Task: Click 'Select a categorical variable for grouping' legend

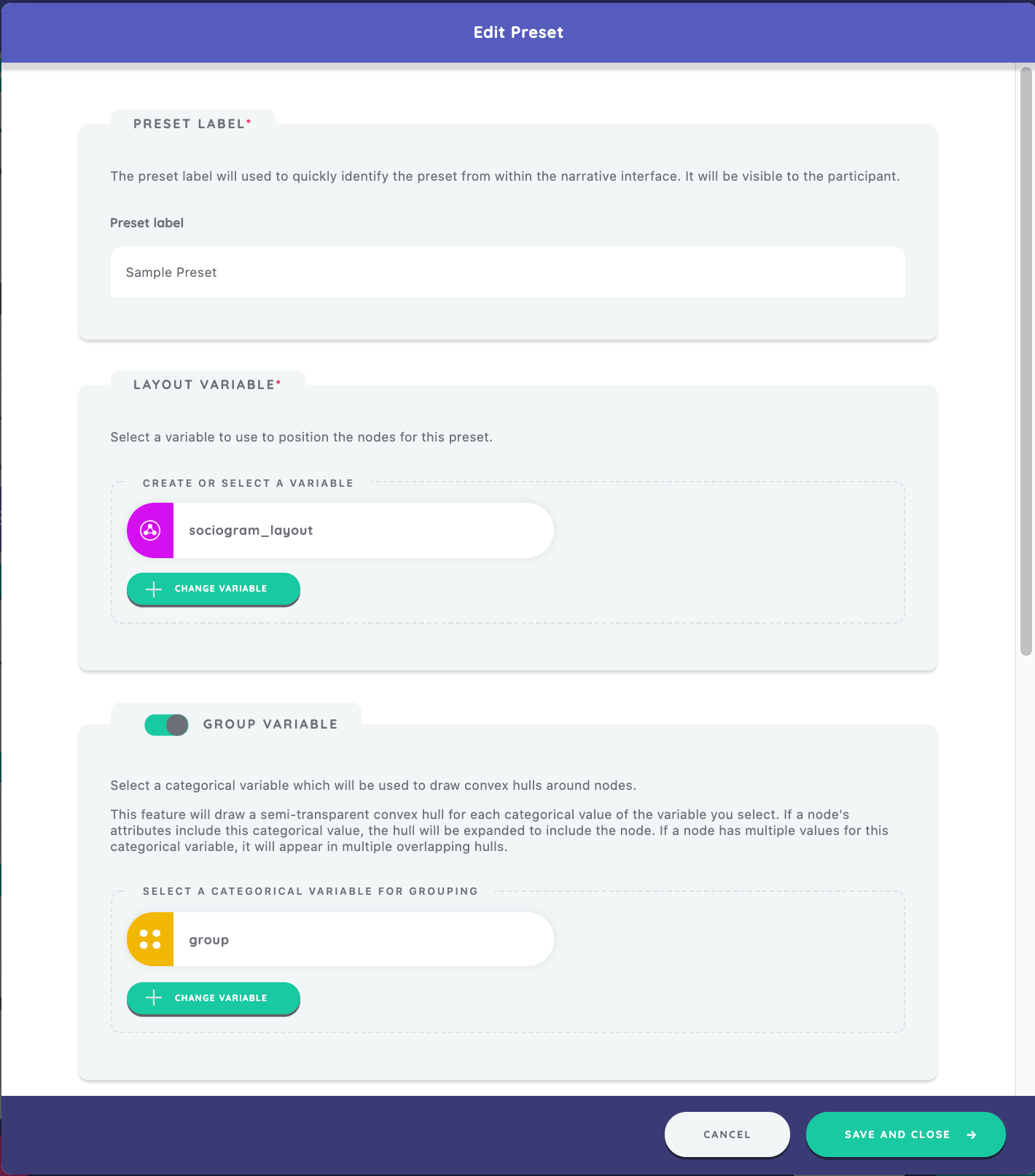Action: coord(310,891)
